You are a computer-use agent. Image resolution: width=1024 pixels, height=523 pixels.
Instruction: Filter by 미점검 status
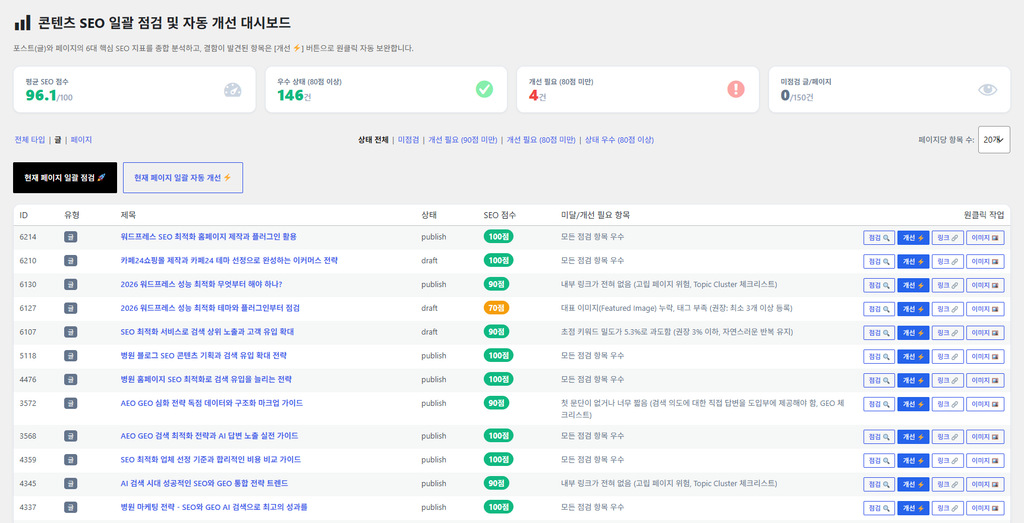(x=408, y=140)
